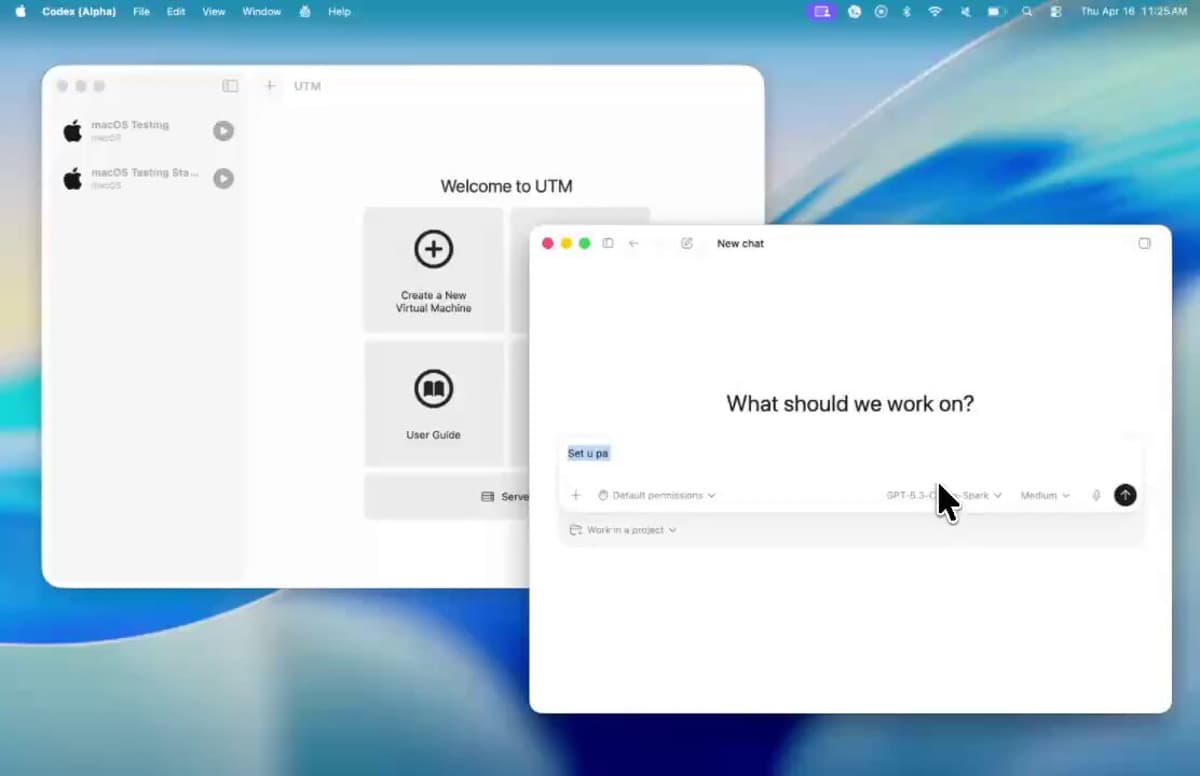
Task: Click Create a New Virtual Machine
Action: (433, 270)
